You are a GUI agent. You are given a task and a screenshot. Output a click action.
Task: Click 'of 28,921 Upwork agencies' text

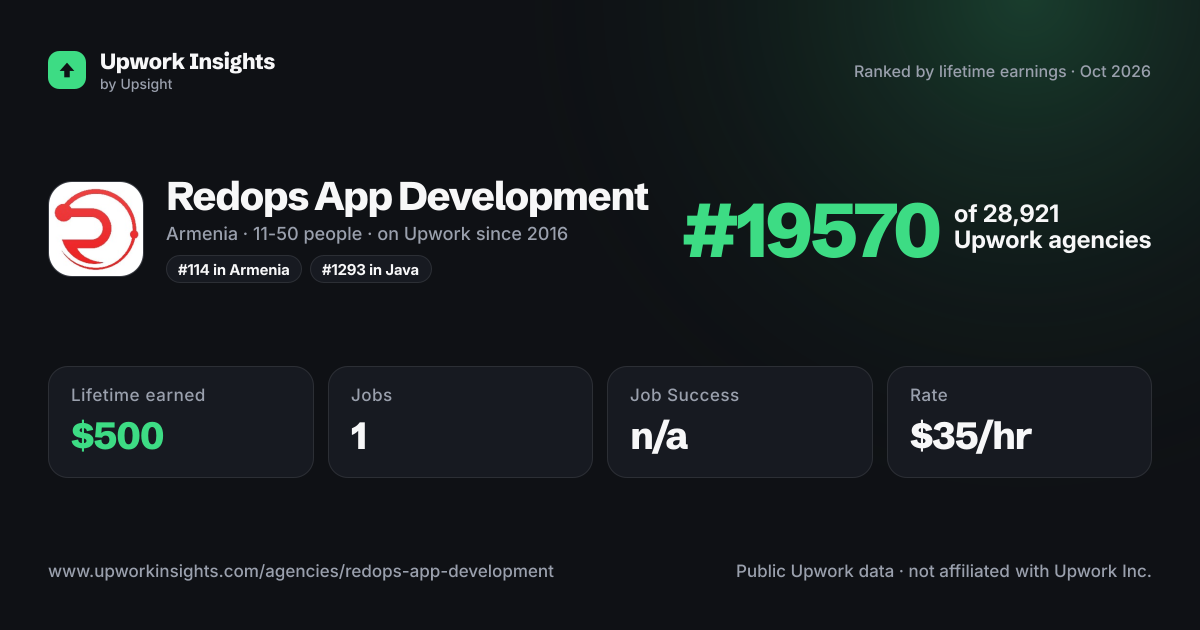tap(1052, 227)
